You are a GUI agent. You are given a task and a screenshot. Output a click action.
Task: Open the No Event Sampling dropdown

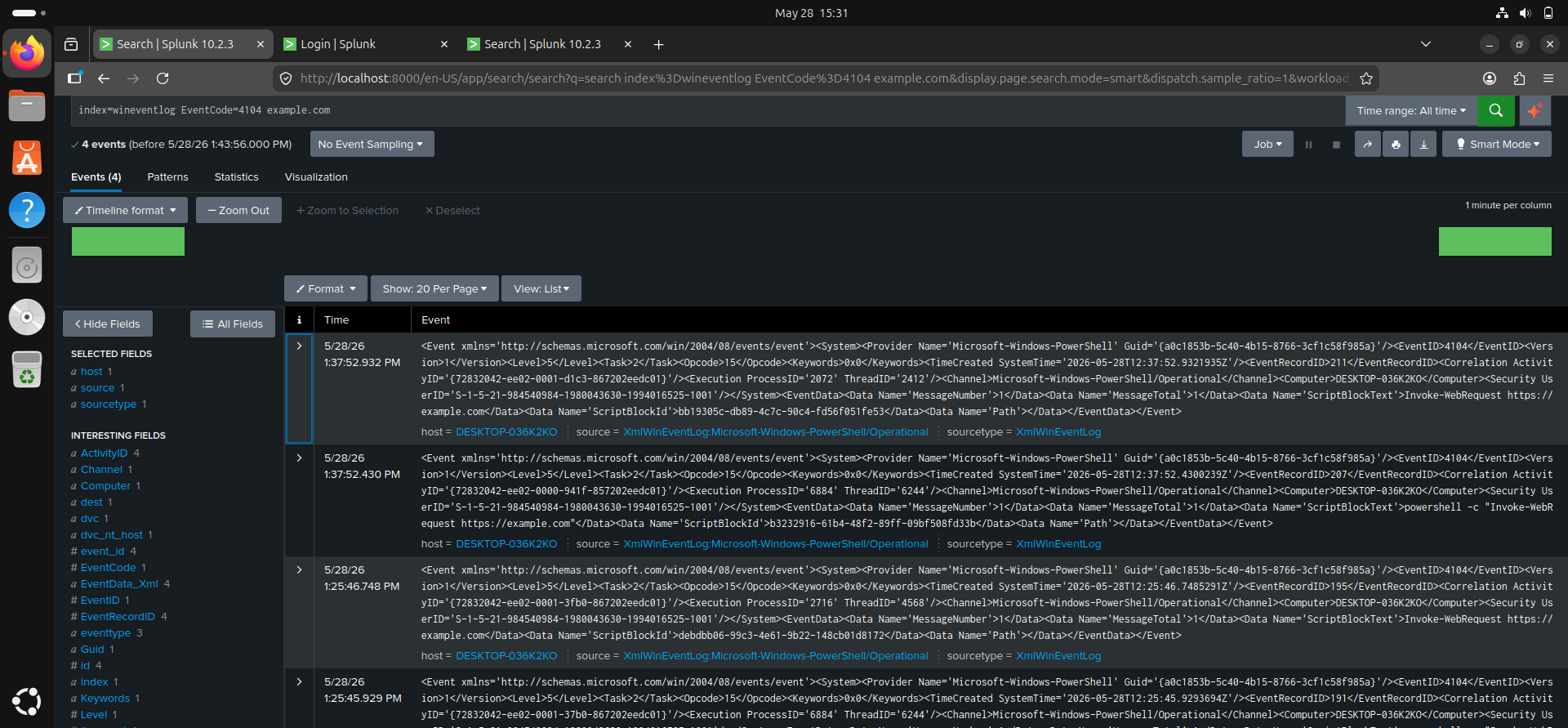click(x=372, y=144)
